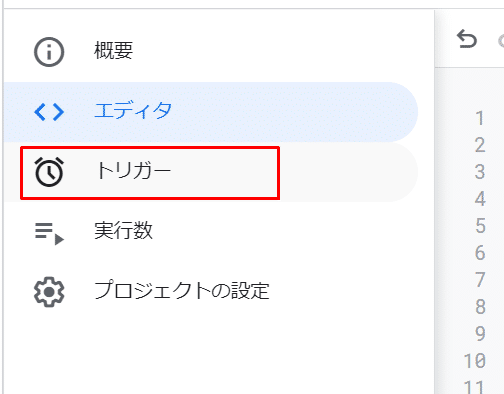Viewport: 504px width, 394px height.
Task: Click the undo arrow in editor toolbar
Action: (467, 39)
